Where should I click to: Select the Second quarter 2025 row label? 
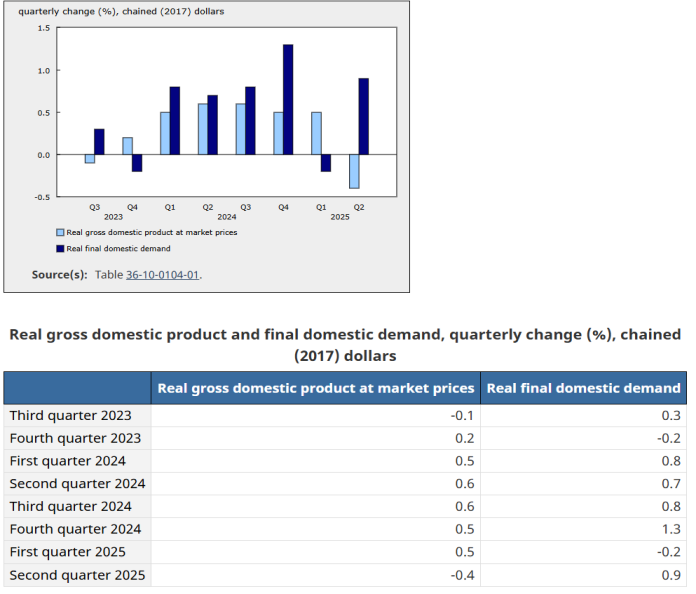pyautogui.click(x=78, y=575)
